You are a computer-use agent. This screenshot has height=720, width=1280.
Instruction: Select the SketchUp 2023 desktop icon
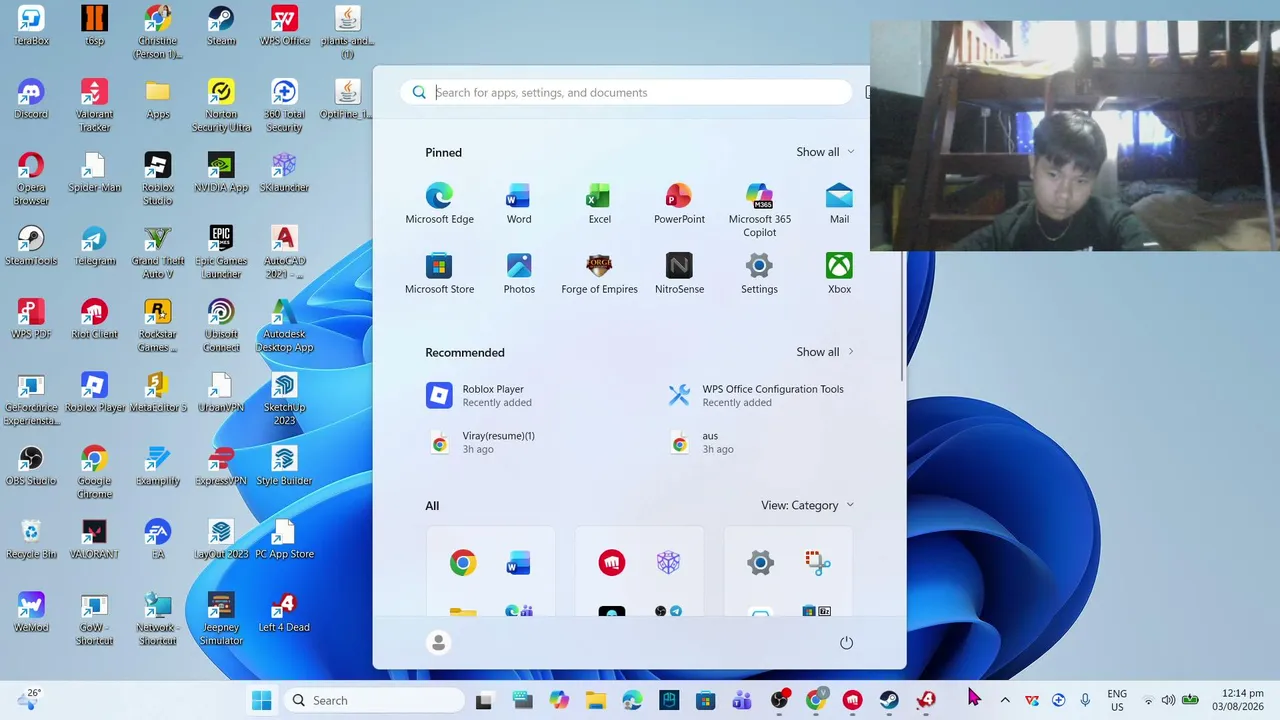click(285, 399)
